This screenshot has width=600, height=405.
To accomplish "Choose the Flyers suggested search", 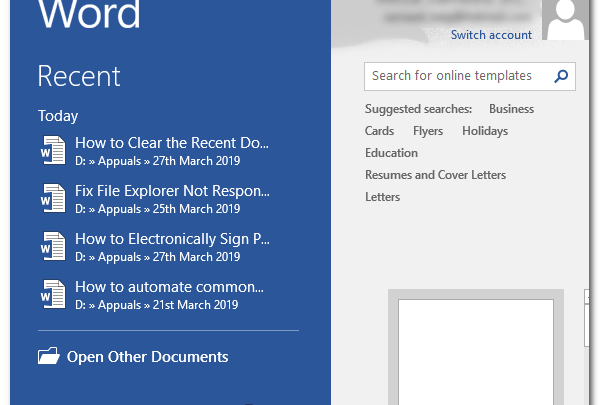I will [x=428, y=131].
